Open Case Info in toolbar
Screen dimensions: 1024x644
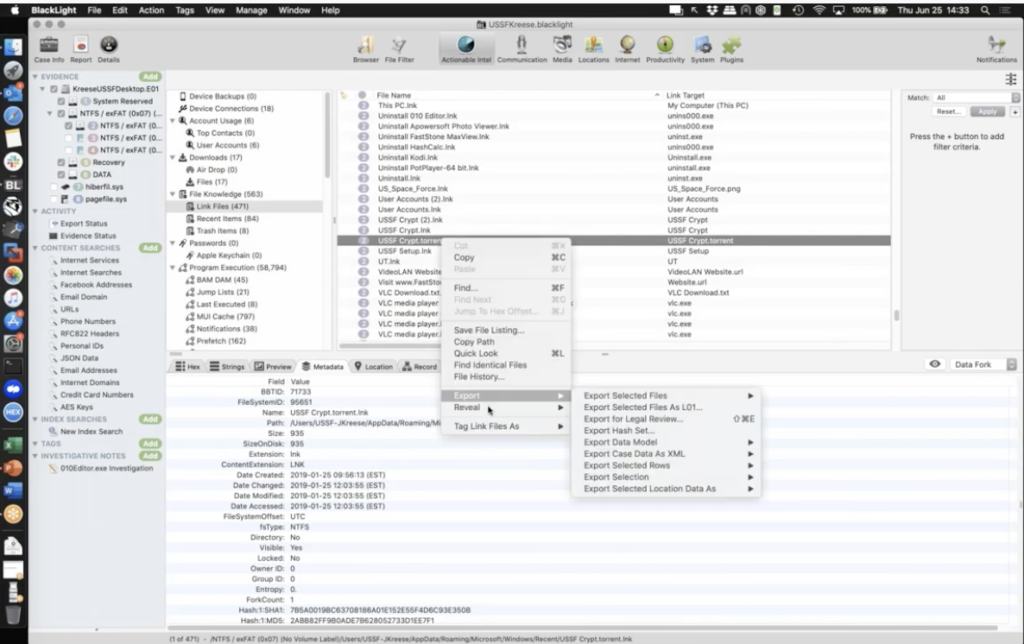pyautogui.click(x=49, y=50)
